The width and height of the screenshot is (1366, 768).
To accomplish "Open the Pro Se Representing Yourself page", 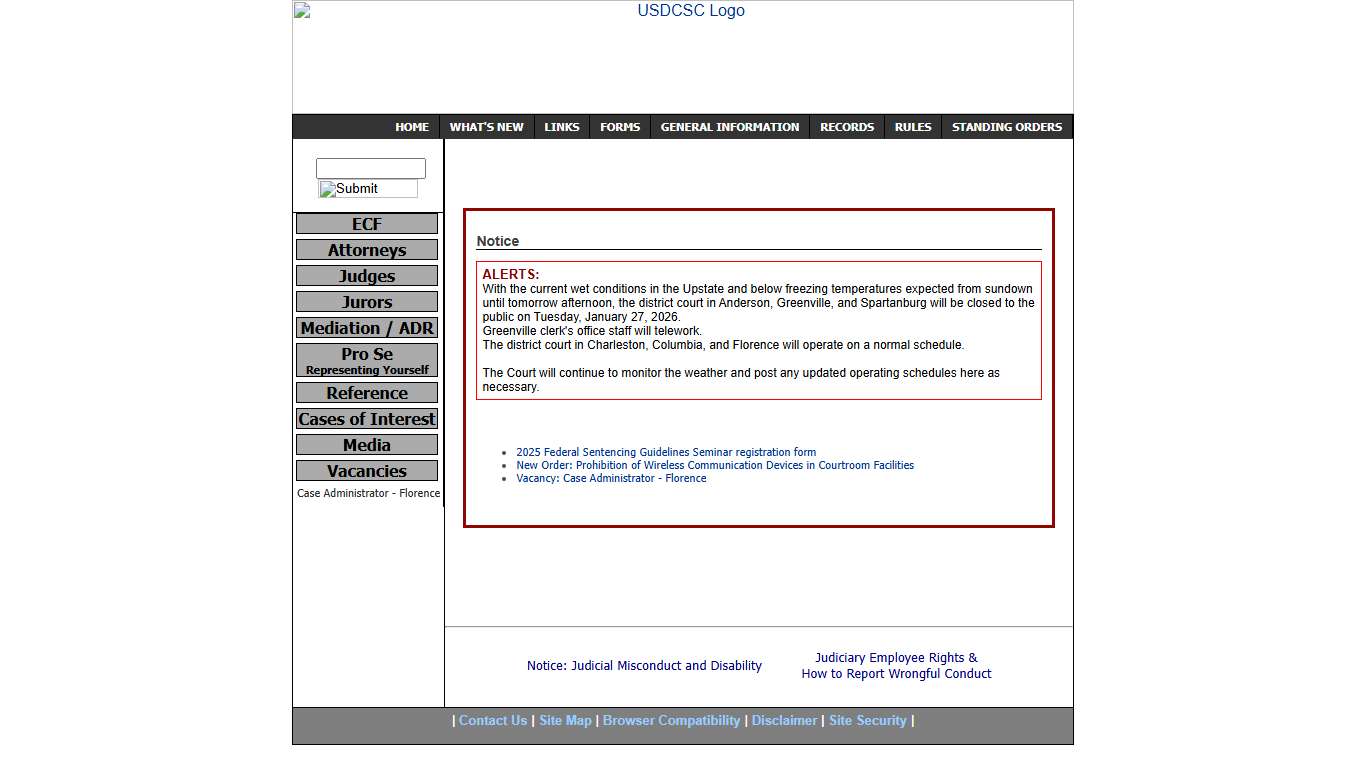I will click(366, 360).
